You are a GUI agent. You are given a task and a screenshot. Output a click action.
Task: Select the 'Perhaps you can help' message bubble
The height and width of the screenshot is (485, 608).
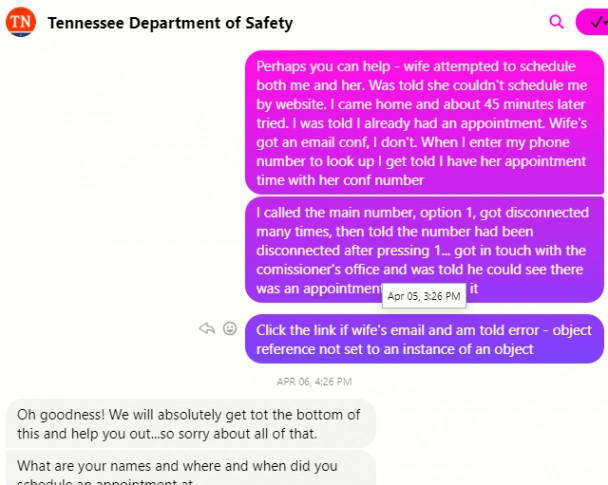[x=425, y=123]
